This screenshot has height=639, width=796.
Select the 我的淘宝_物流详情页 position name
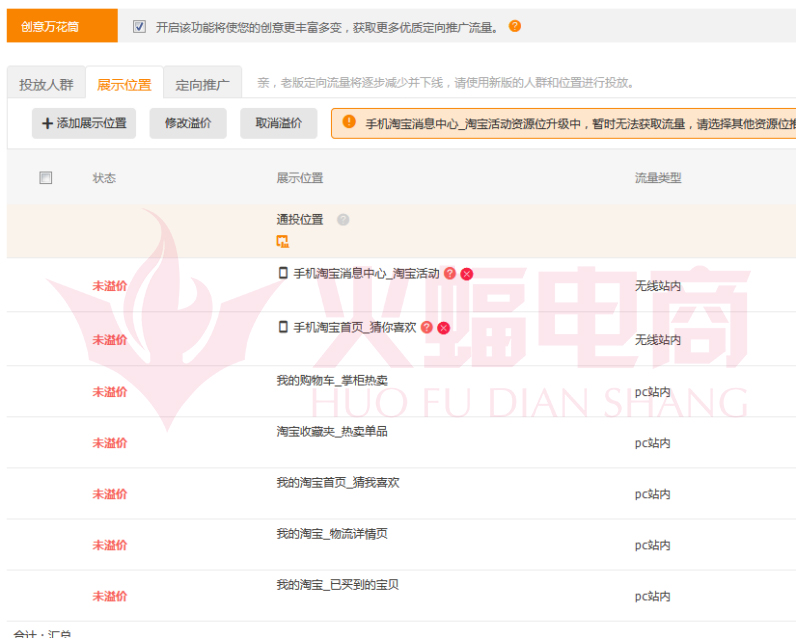[x=332, y=534]
